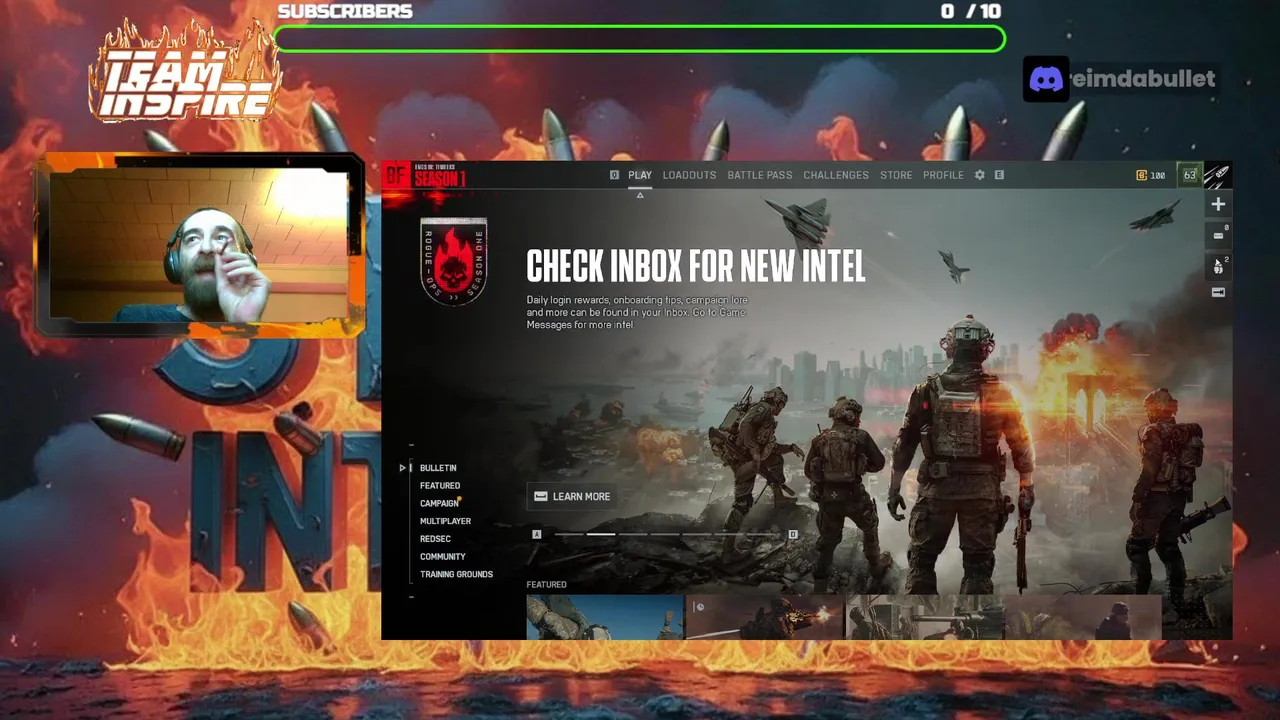Select COMMUNITY in the side menu
The image size is (1280, 720).
coord(442,557)
